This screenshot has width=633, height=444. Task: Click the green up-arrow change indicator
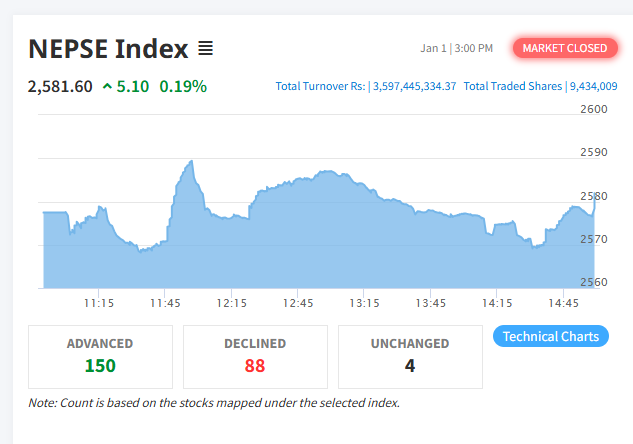click(x=107, y=86)
